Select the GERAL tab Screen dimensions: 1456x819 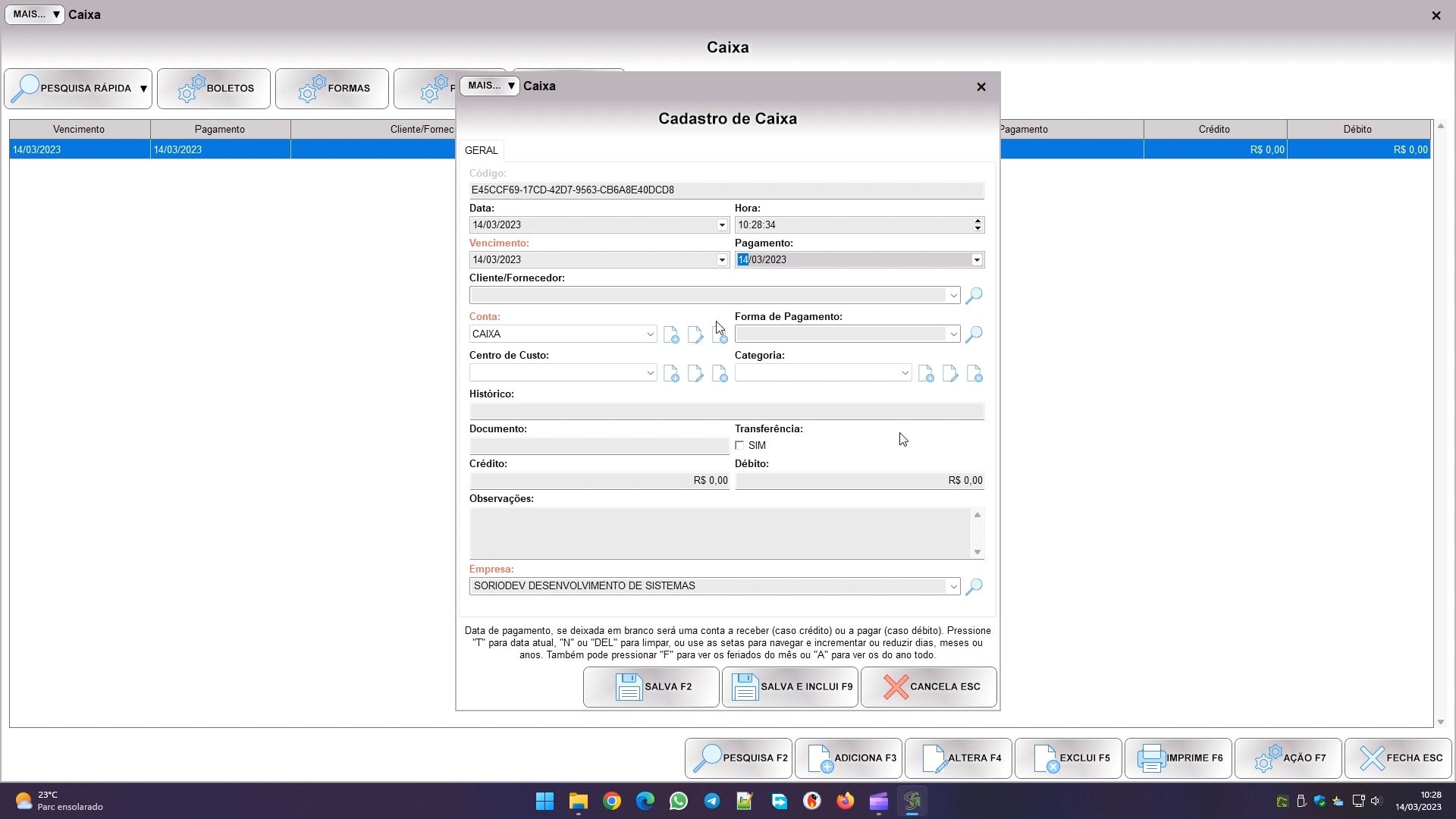coord(482,150)
